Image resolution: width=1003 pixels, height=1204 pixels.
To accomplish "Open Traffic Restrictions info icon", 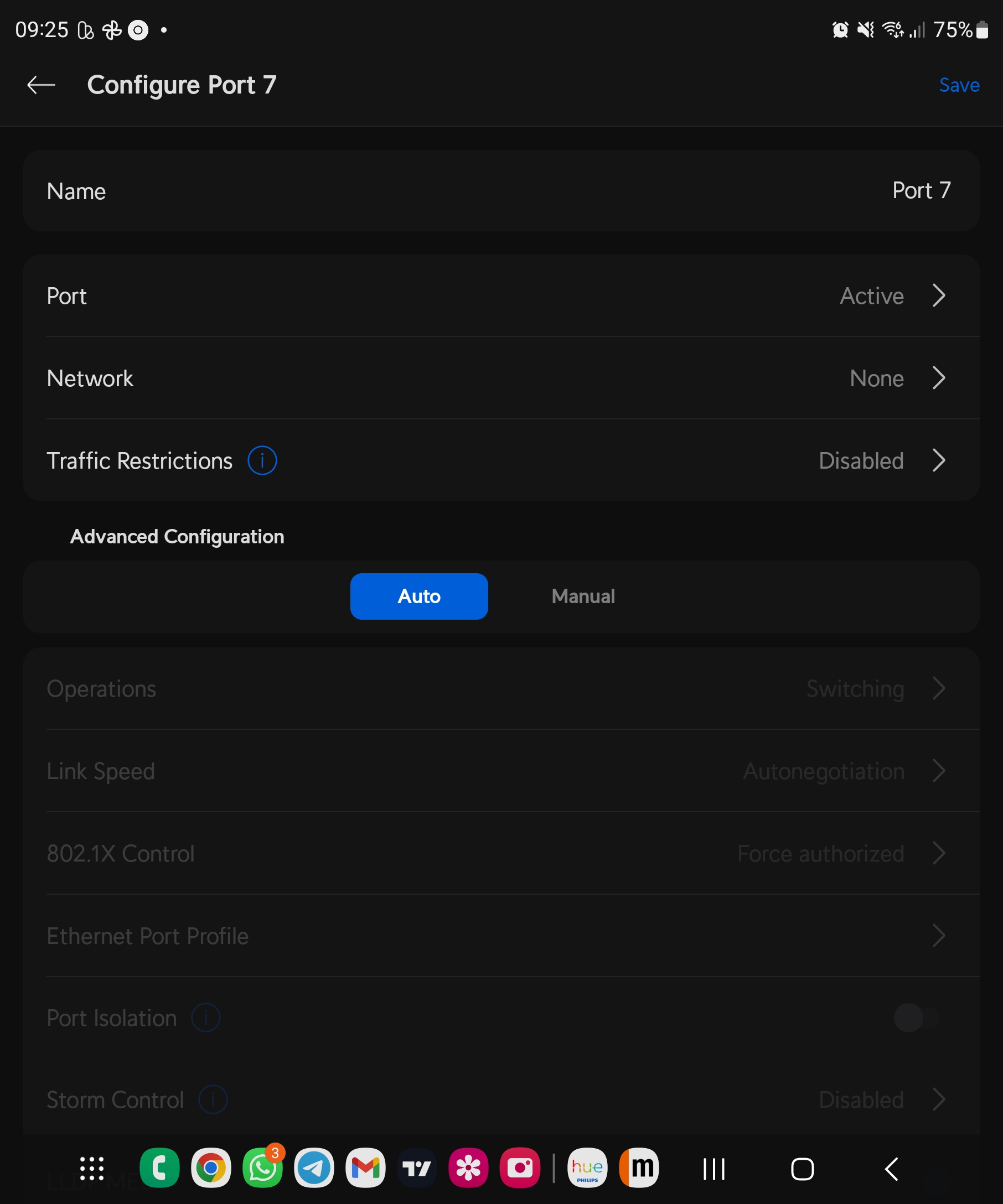I will [262, 460].
